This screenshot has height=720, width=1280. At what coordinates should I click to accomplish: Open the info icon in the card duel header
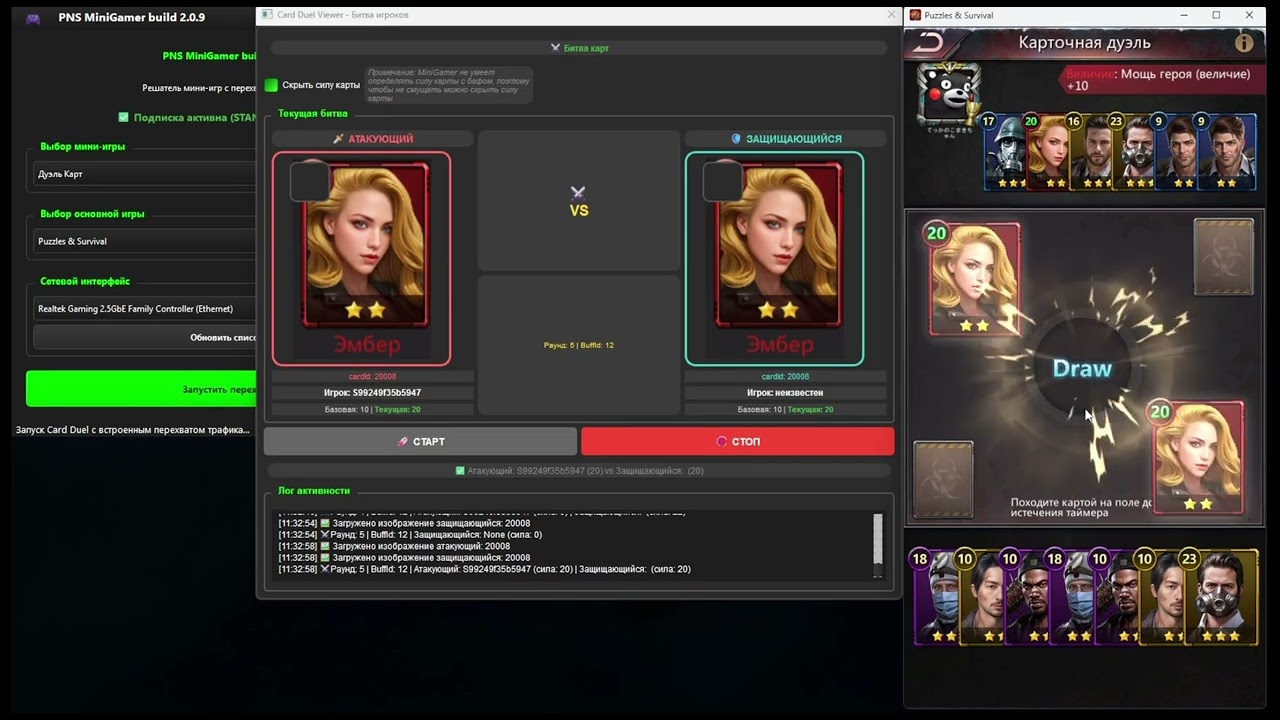[x=1244, y=42]
